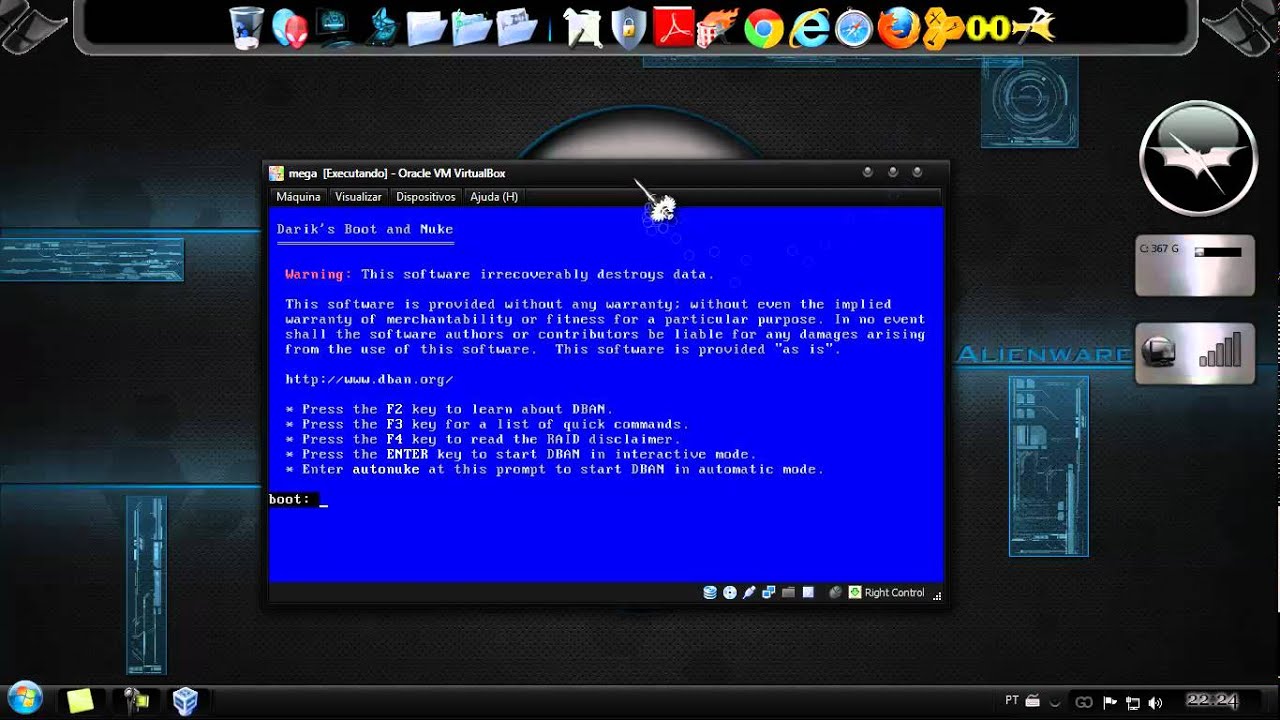Open the first folder in the dock
Viewport: 1280px width, 720px height.
[x=427, y=28]
